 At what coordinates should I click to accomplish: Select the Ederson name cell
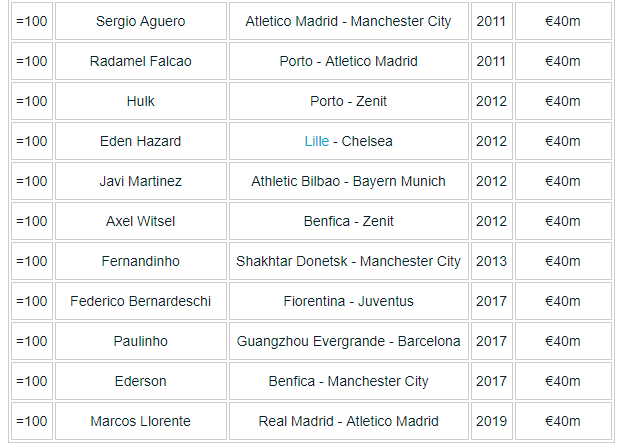tap(140, 381)
